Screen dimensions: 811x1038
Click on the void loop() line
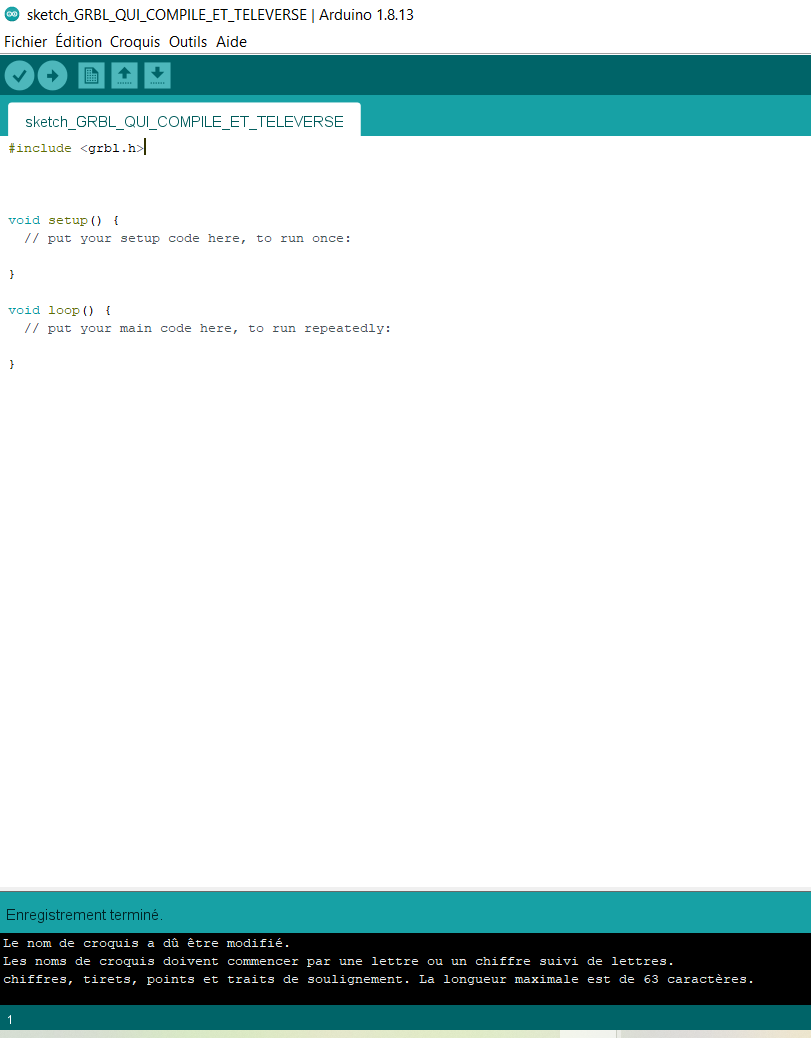click(59, 310)
